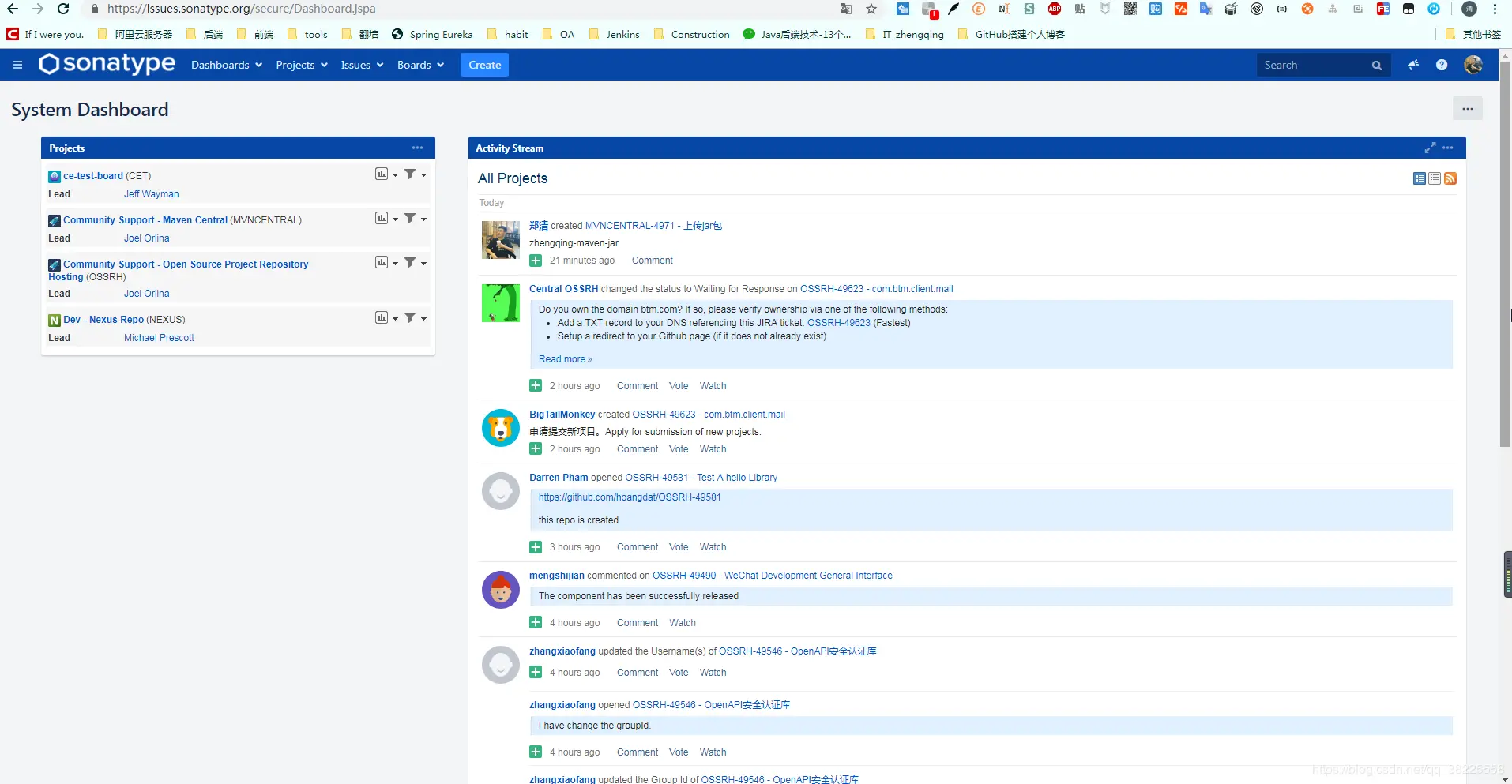Viewport: 1512px width, 784px height.
Task: Click Comment next to 21 minutes ago
Action: click(x=652, y=261)
